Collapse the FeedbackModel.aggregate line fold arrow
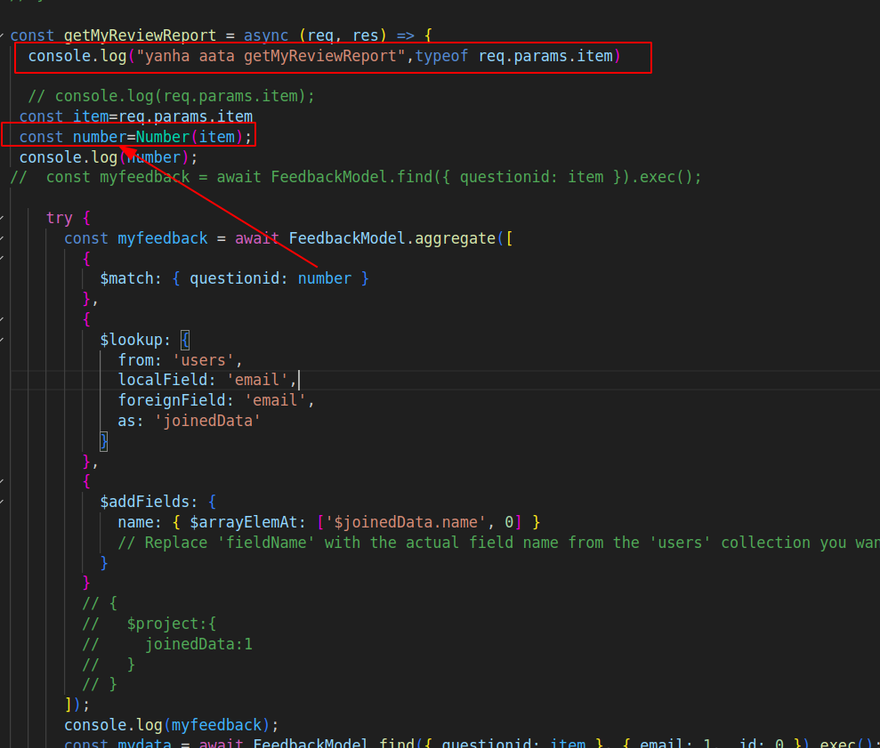This screenshot has width=880, height=748. (x=3, y=238)
